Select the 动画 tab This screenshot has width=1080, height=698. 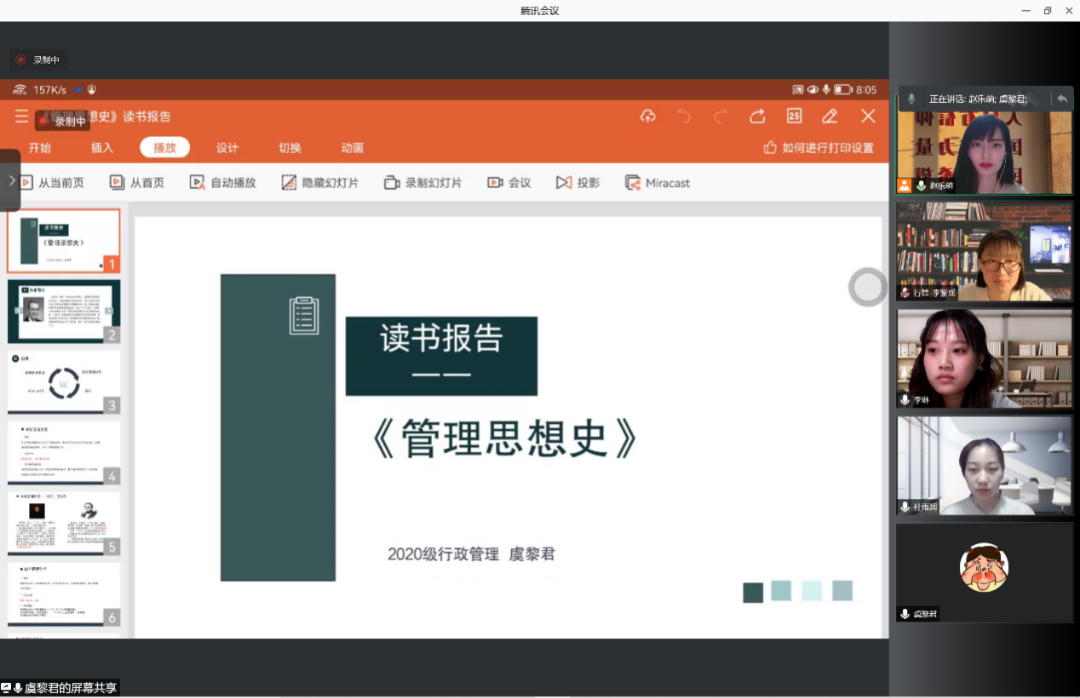coord(352,148)
